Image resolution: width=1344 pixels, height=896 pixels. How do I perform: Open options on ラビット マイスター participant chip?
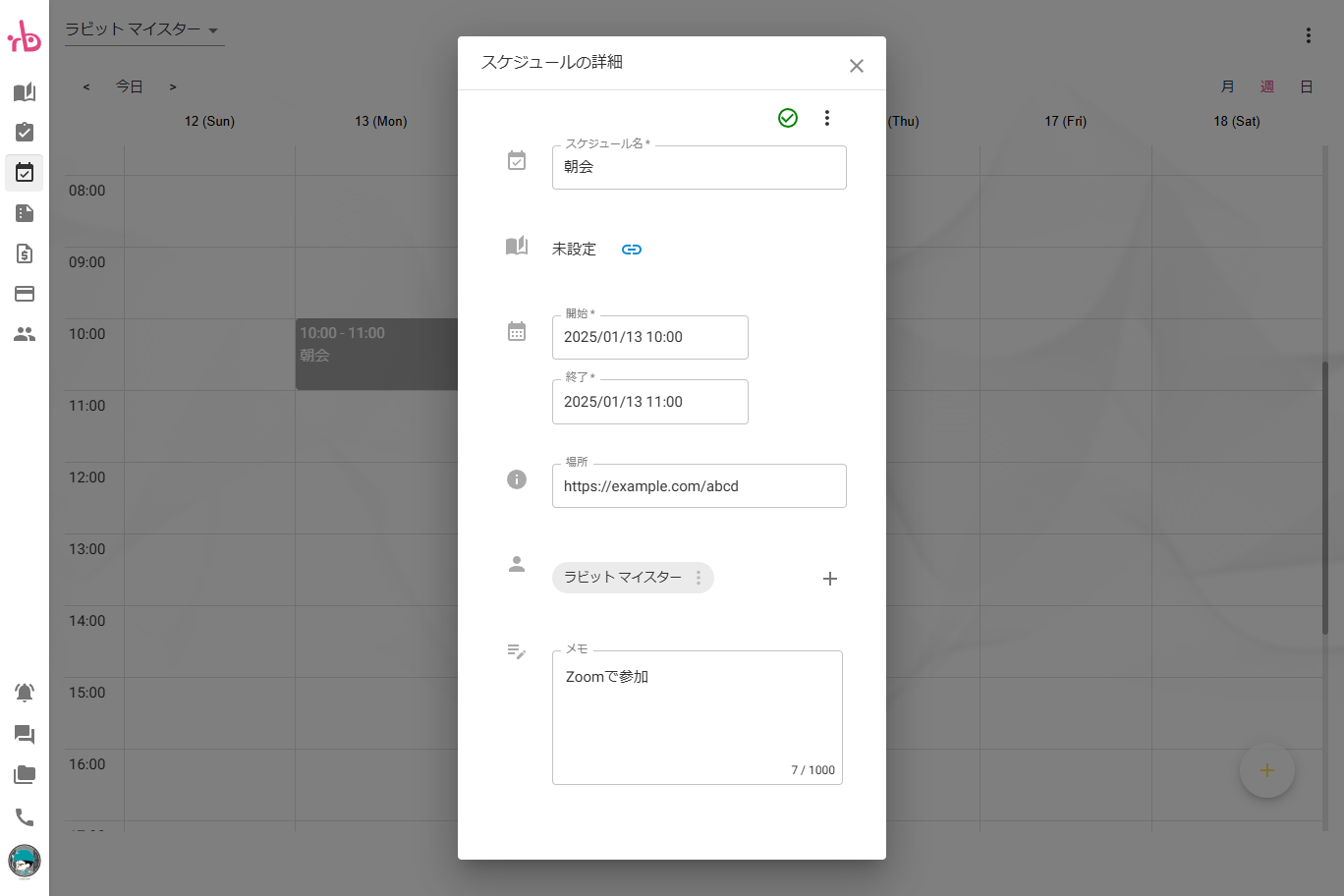(x=699, y=578)
